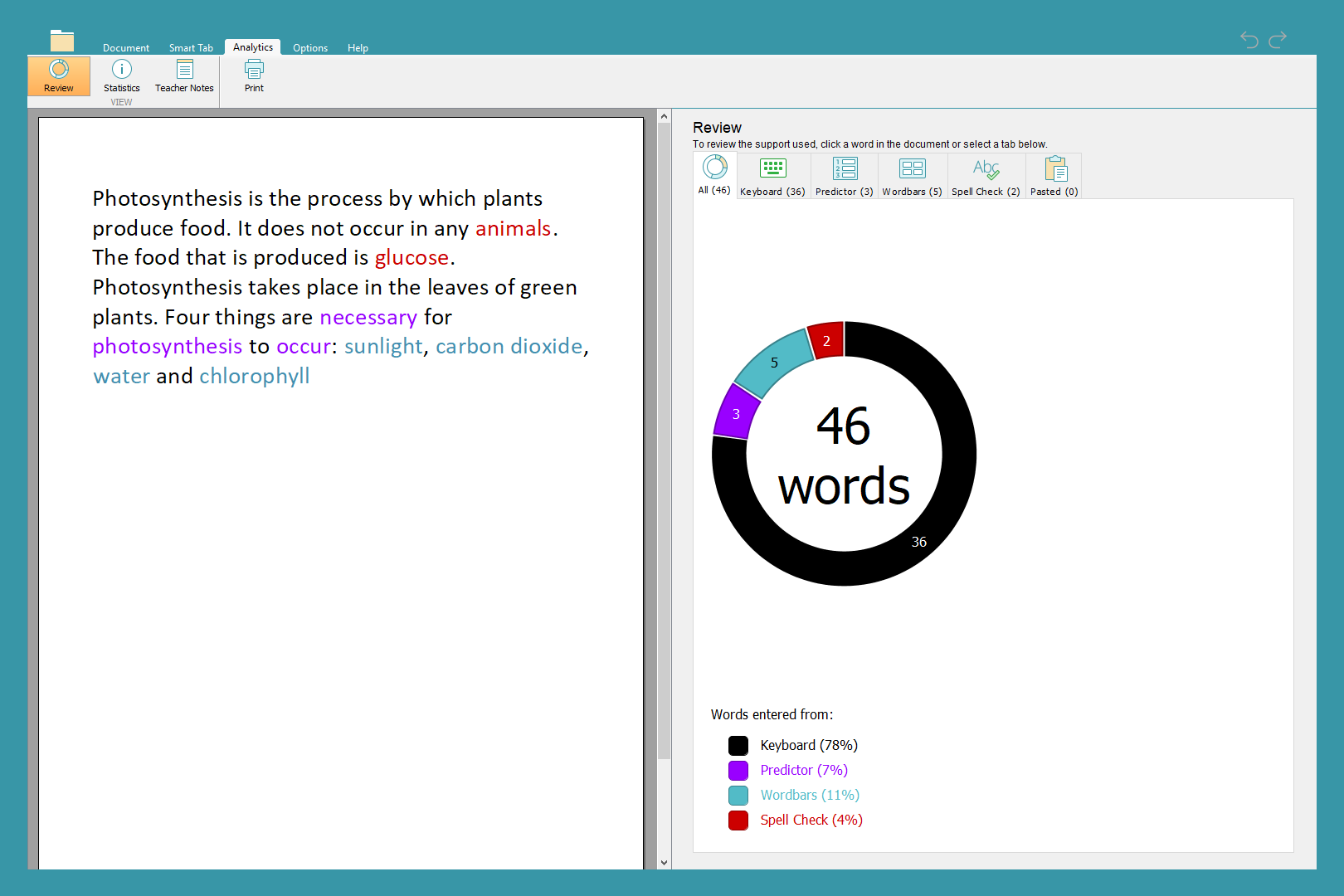The image size is (1344, 896).
Task: Select the Predictor (3) review tab
Action: [x=844, y=177]
